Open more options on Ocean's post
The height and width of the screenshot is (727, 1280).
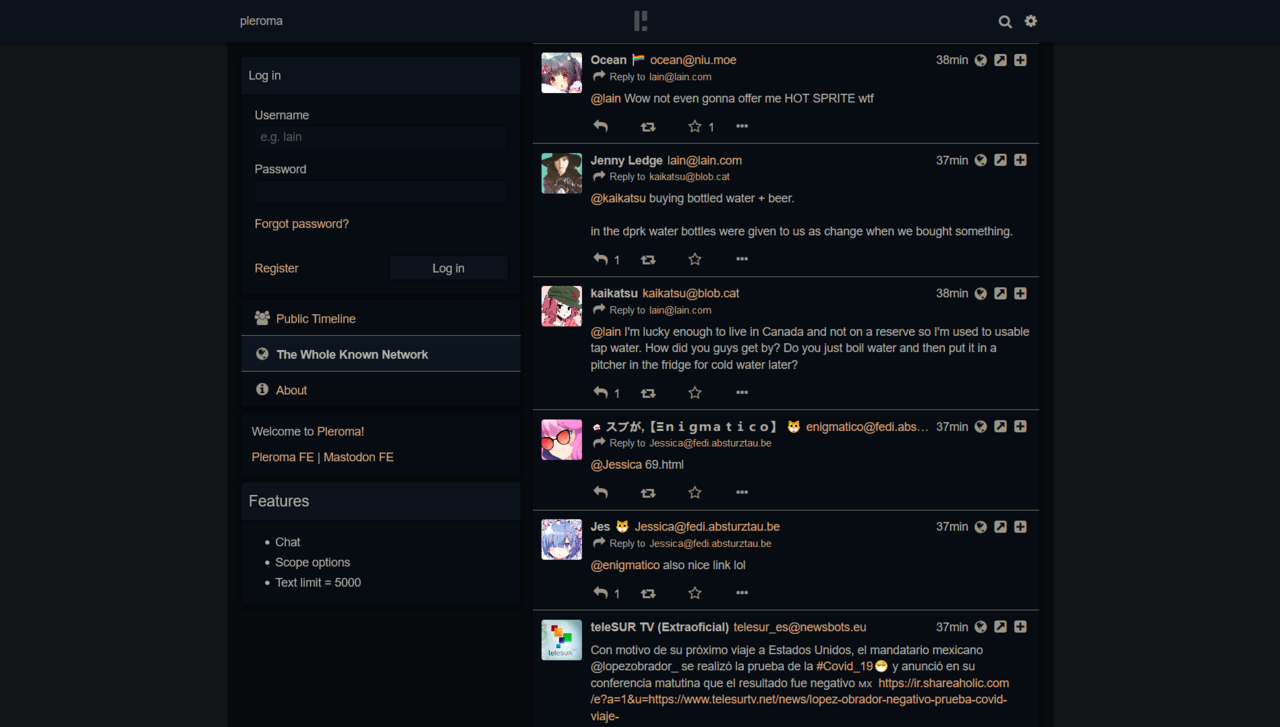point(742,126)
